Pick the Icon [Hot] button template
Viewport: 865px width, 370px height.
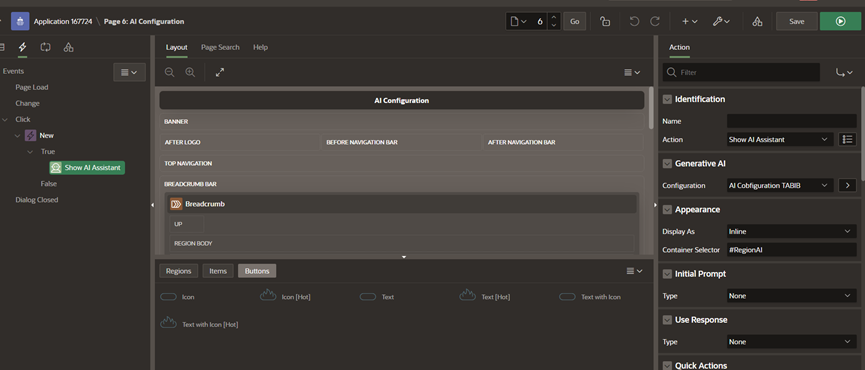tap(285, 297)
